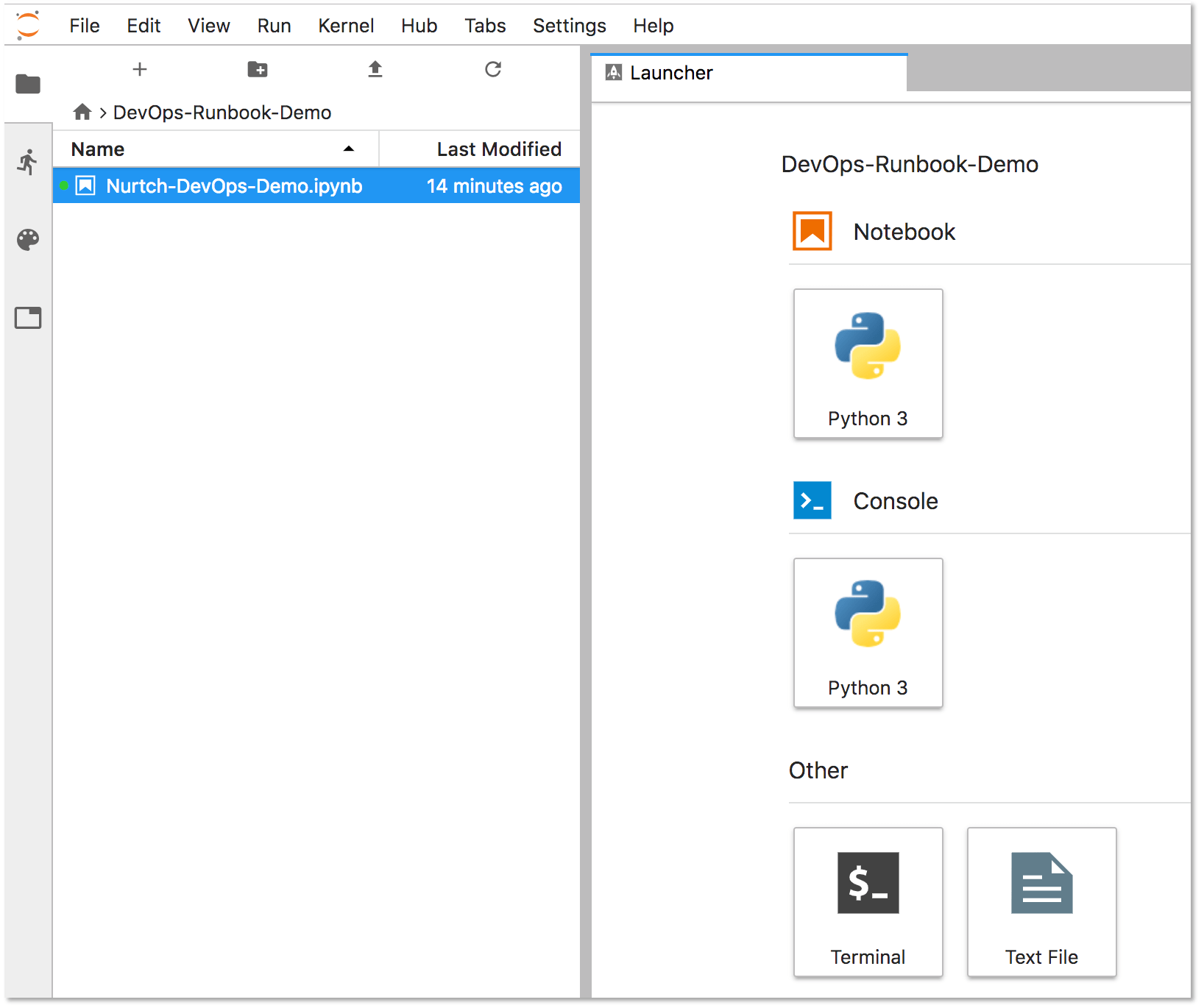Create a new folder in the file browser

pyautogui.click(x=258, y=69)
